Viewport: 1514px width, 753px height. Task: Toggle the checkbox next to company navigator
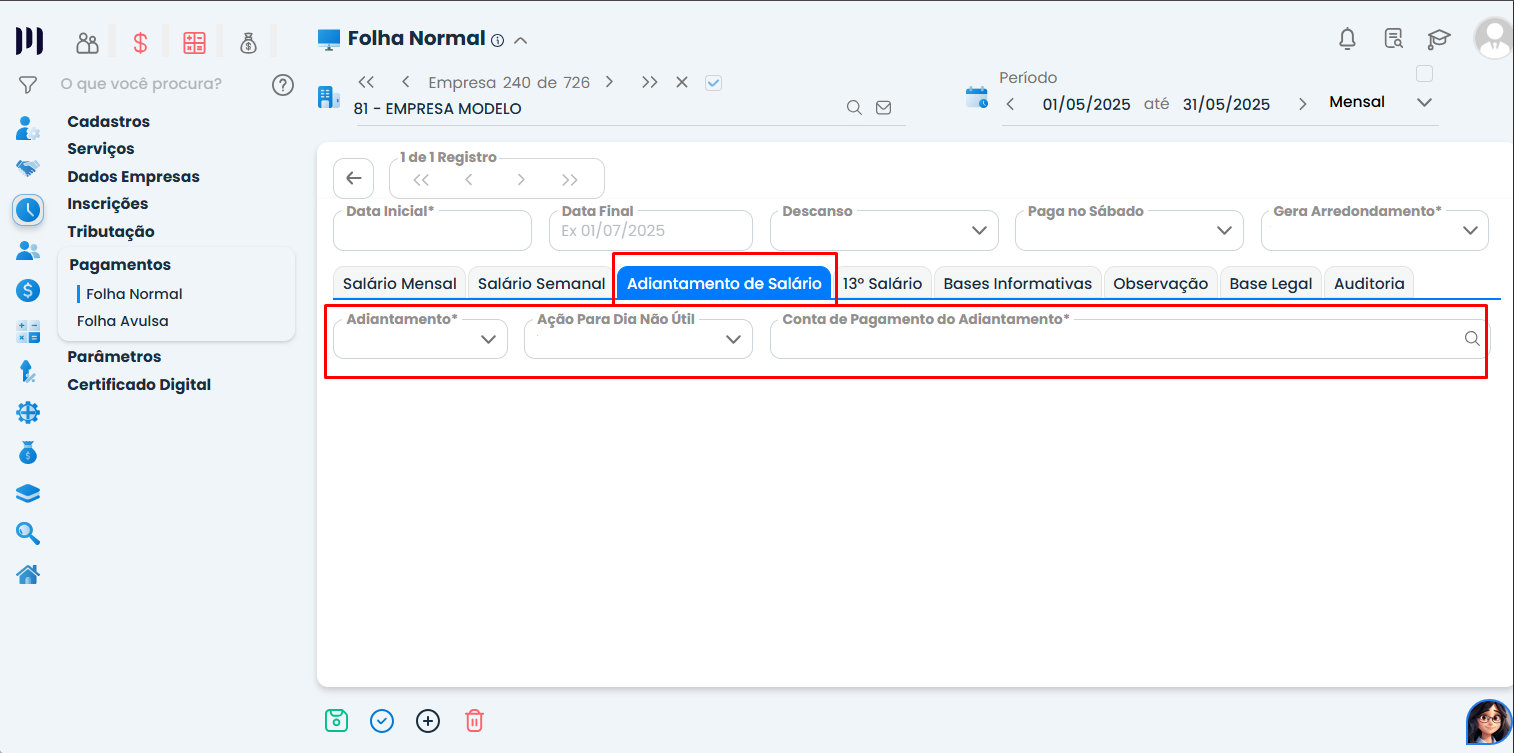click(713, 83)
